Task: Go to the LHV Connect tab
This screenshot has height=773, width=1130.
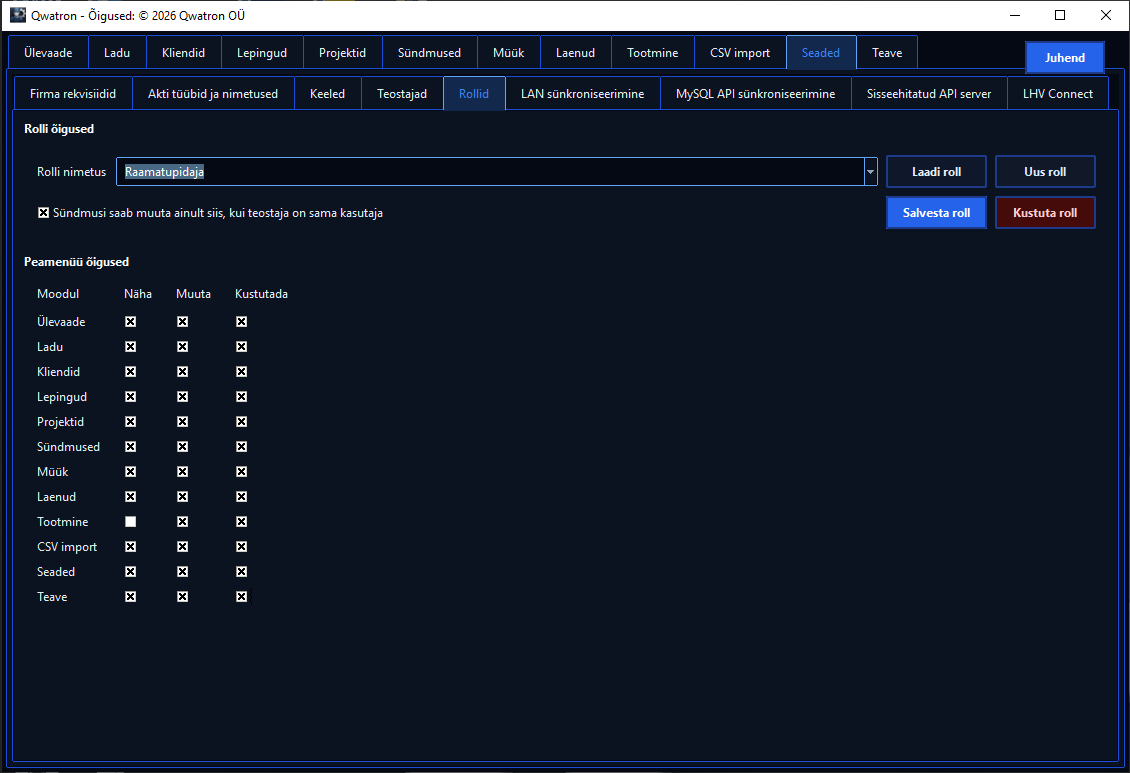Action: (x=1058, y=94)
